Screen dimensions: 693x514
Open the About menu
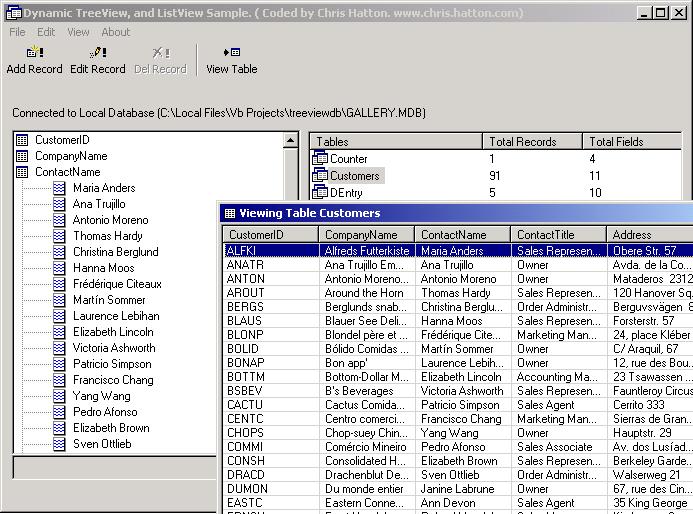coord(115,32)
